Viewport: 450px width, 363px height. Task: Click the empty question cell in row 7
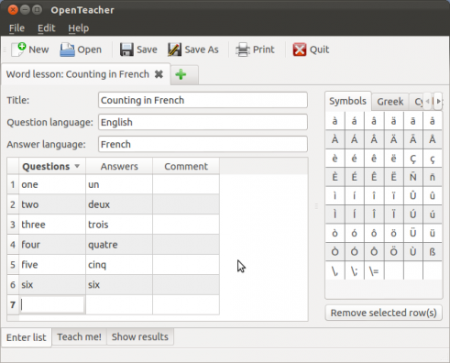pyautogui.click(x=52, y=305)
